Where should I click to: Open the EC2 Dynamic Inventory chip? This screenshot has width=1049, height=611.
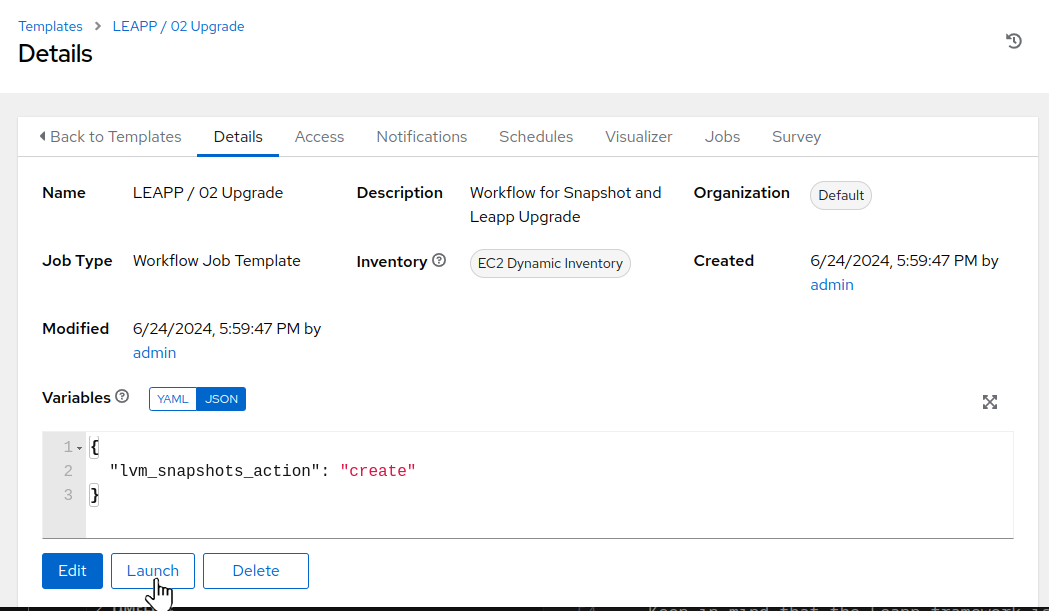coord(550,264)
